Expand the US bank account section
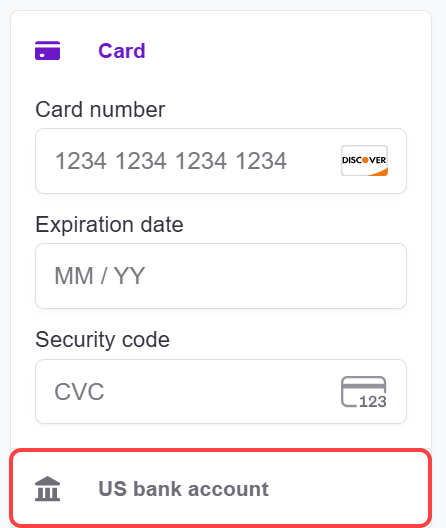This screenshot has height=528, width=446. (x=221, y=489)
